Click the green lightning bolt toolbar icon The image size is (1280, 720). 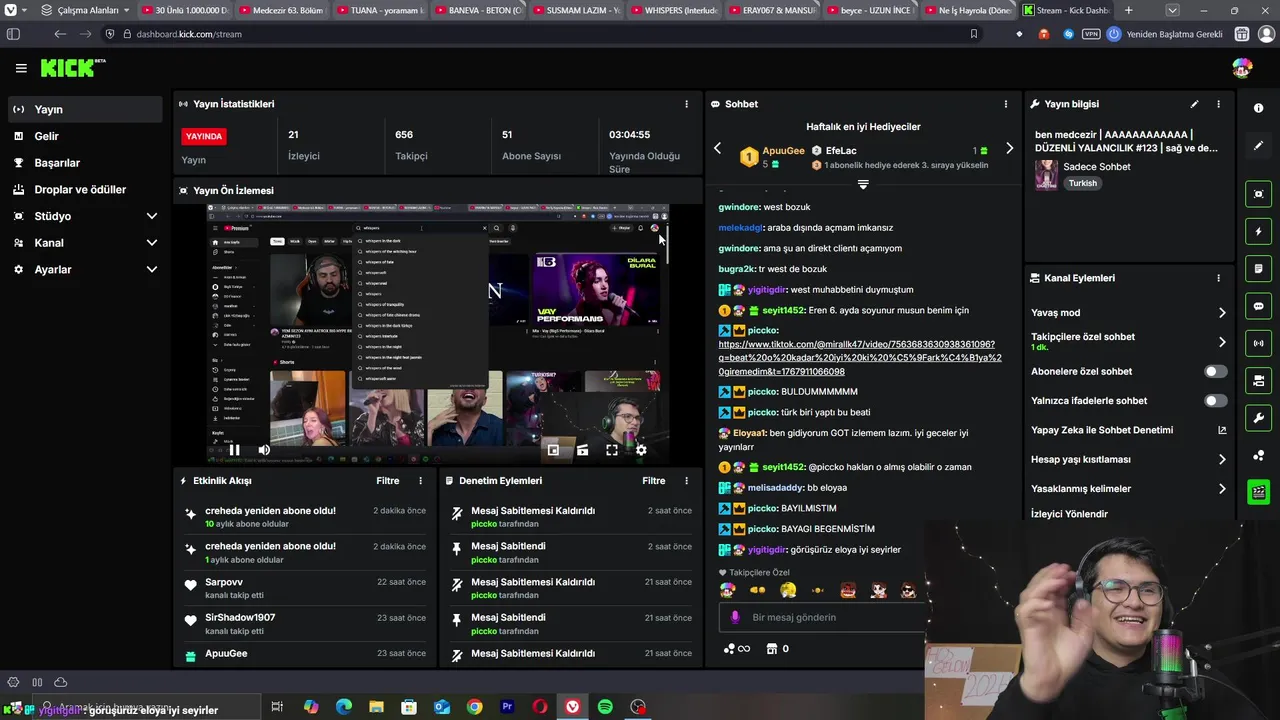pos(1258,231)
